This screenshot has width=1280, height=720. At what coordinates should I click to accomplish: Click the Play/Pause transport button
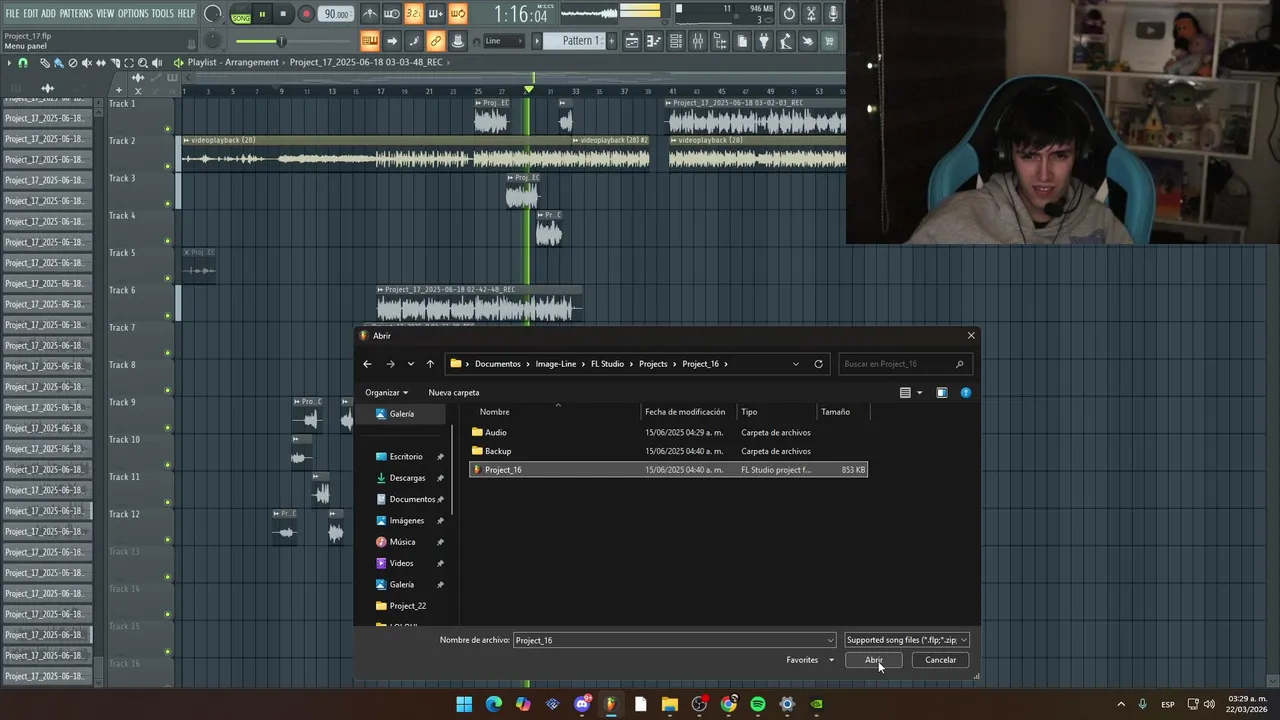coord(262,14)
